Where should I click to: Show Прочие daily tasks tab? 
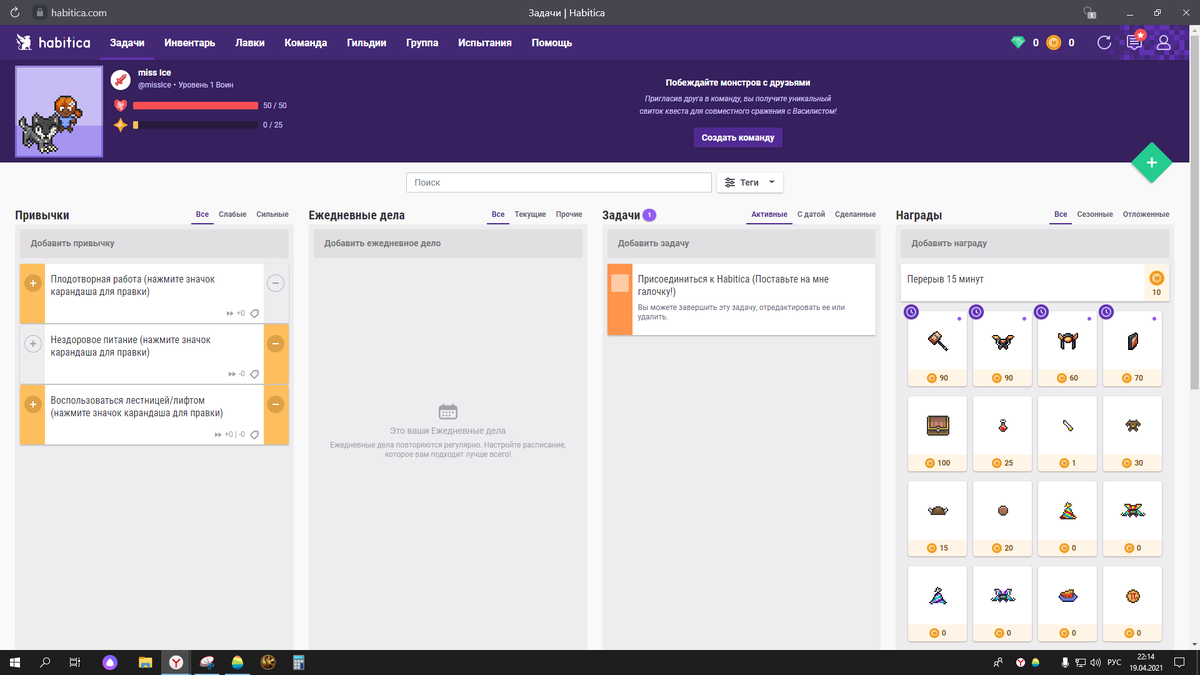(569, 215)
